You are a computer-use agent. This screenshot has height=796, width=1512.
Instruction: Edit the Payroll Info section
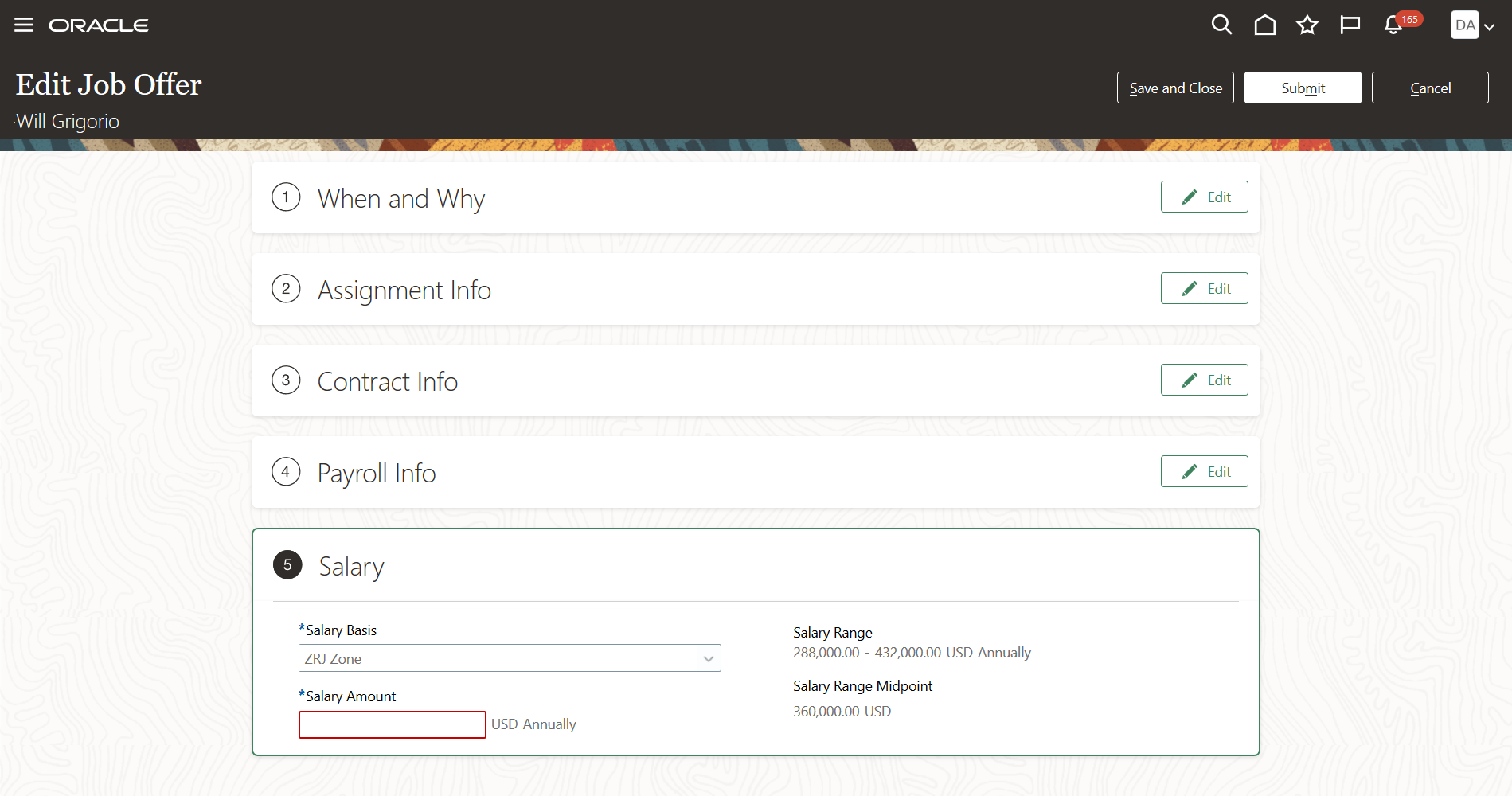pyautogui.click(x=1204, y=472)
